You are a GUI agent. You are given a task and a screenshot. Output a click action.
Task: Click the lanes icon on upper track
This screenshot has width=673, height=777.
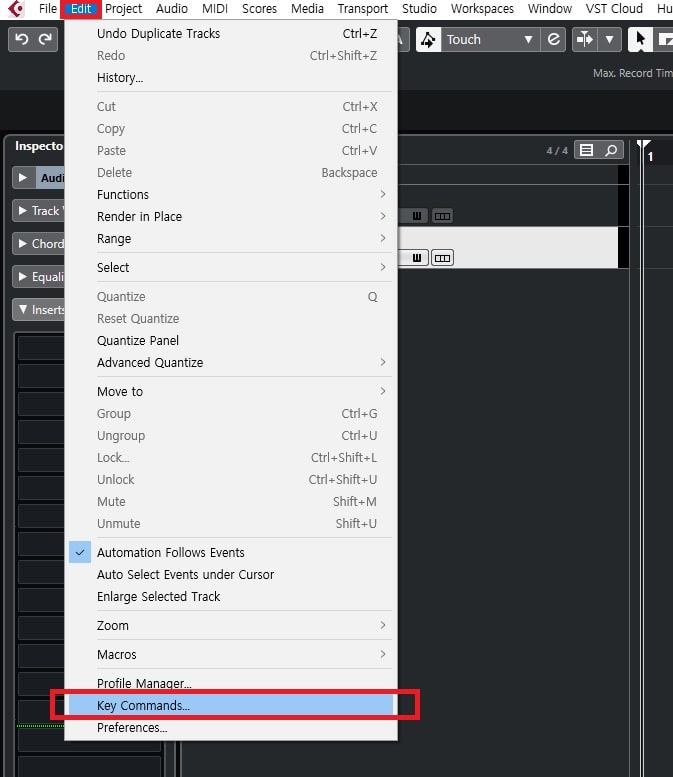point(442,216)
